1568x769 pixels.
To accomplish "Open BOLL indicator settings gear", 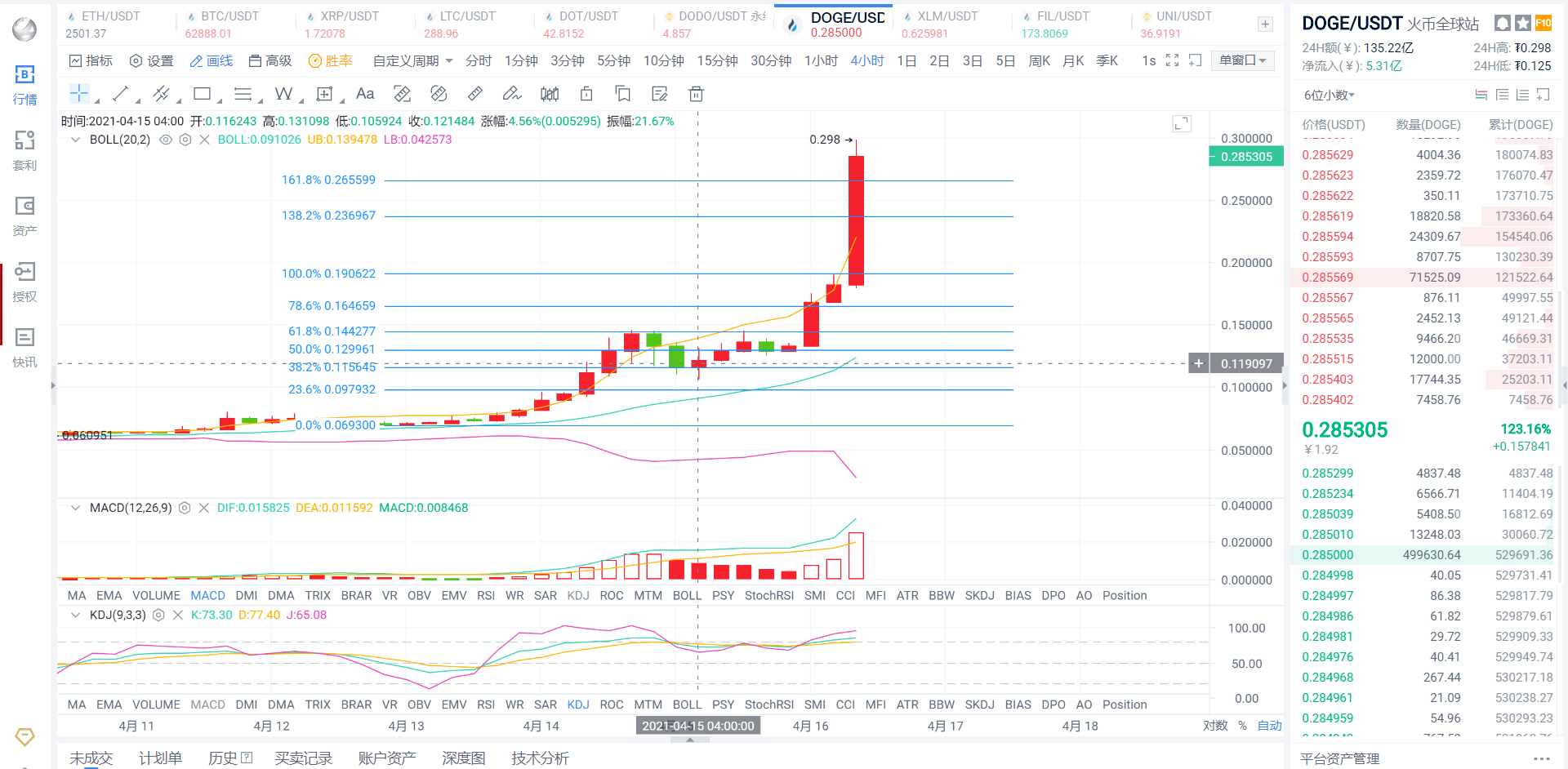I will (185, 140).
